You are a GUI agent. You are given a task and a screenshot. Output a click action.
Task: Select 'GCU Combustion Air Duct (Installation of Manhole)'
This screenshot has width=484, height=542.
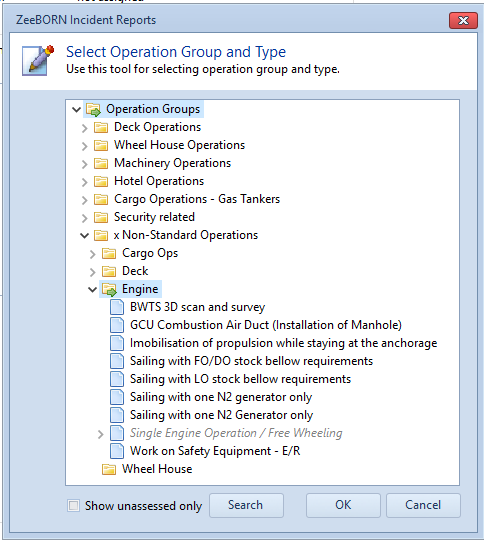pos(266,325)
